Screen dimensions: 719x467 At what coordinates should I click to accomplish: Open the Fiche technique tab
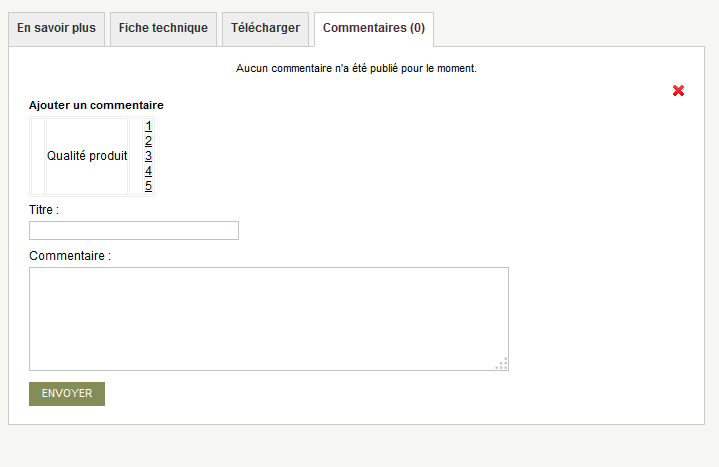tap(163, 28)
